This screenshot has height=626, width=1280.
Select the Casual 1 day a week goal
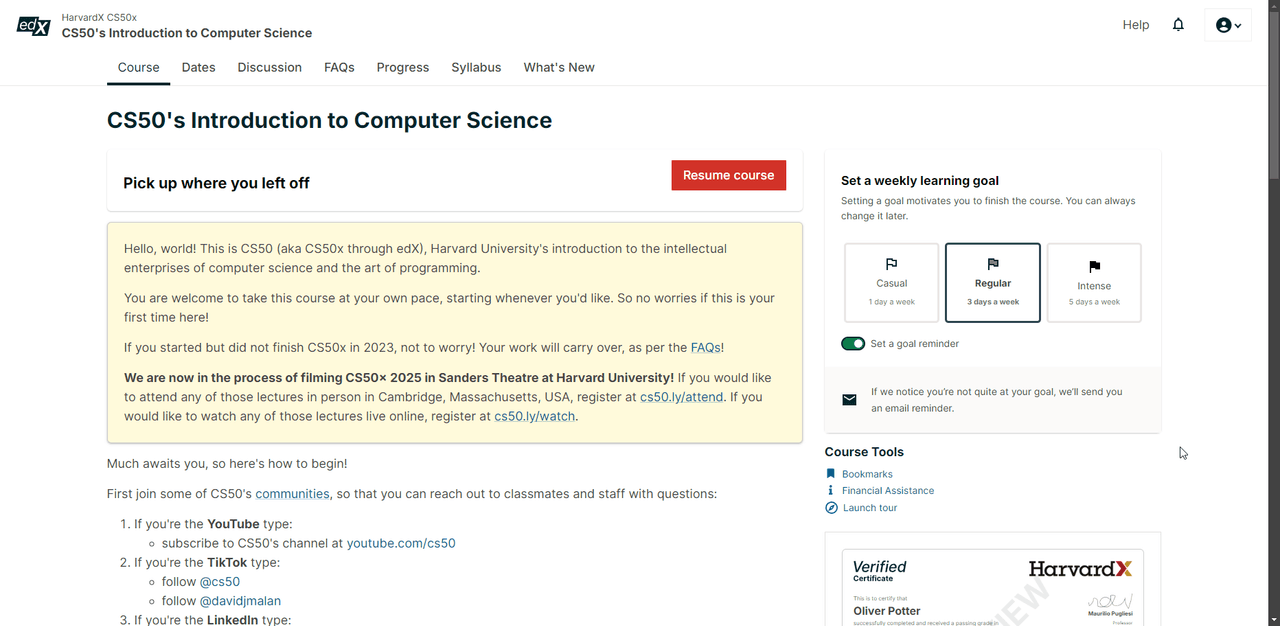[891, 283]
